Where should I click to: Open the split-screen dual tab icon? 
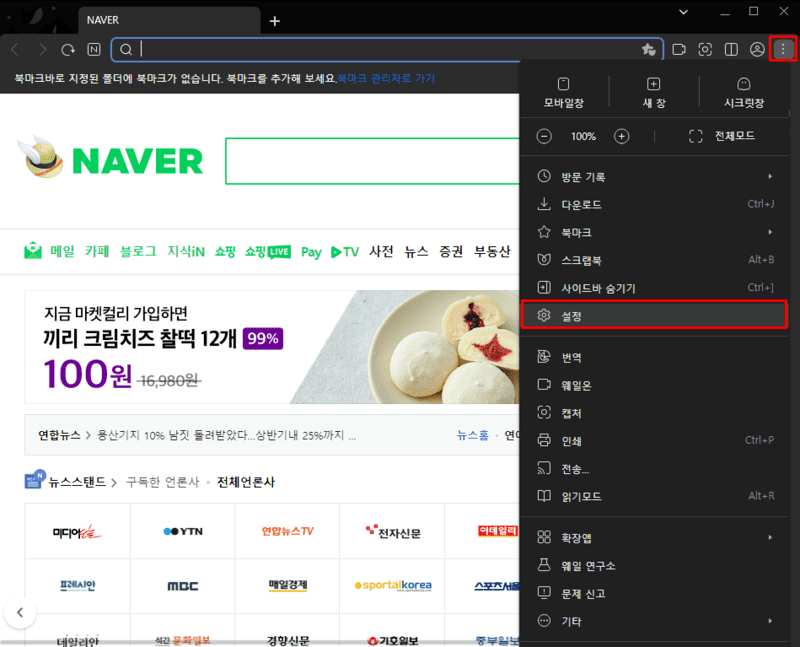[x=731, y=49]
